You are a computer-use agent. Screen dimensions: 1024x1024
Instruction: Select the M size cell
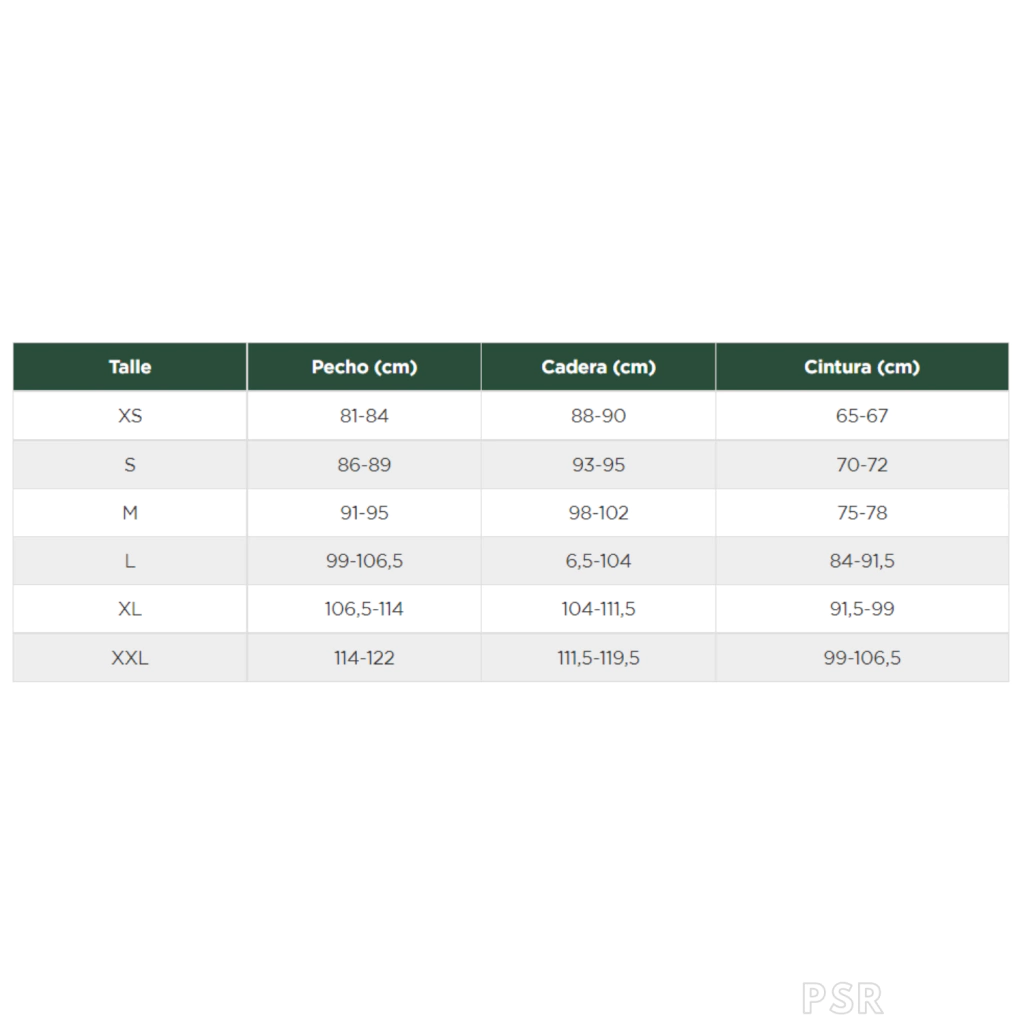(130, 513)
